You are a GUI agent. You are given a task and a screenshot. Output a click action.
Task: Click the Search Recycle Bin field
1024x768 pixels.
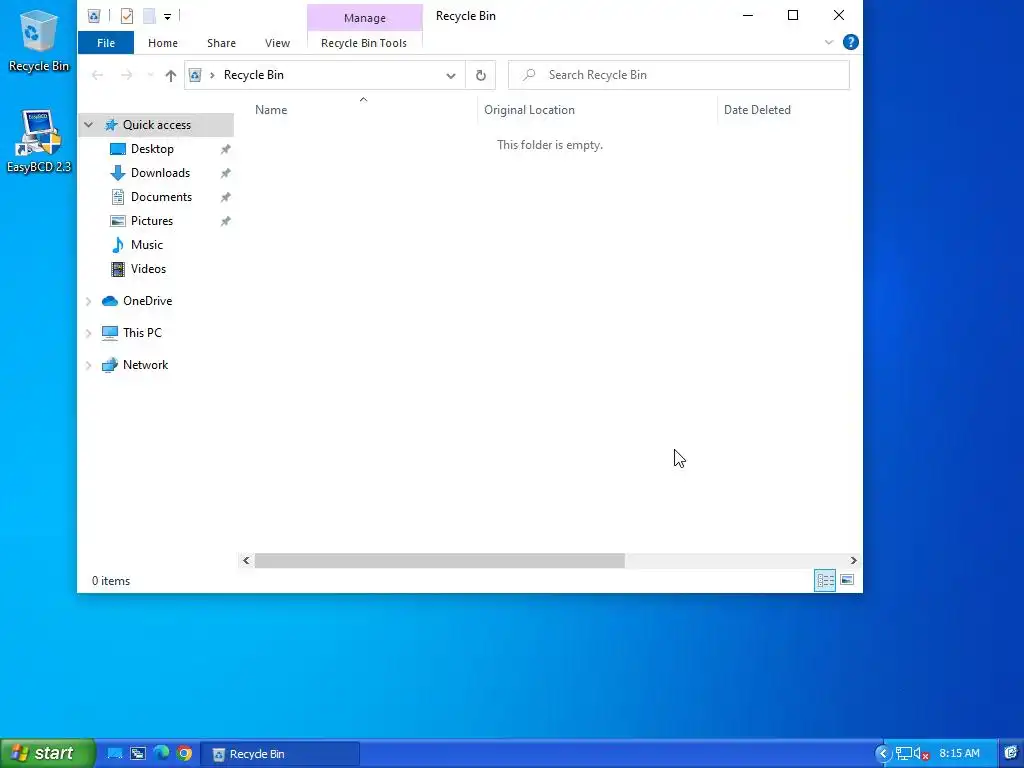coord(679,75)
